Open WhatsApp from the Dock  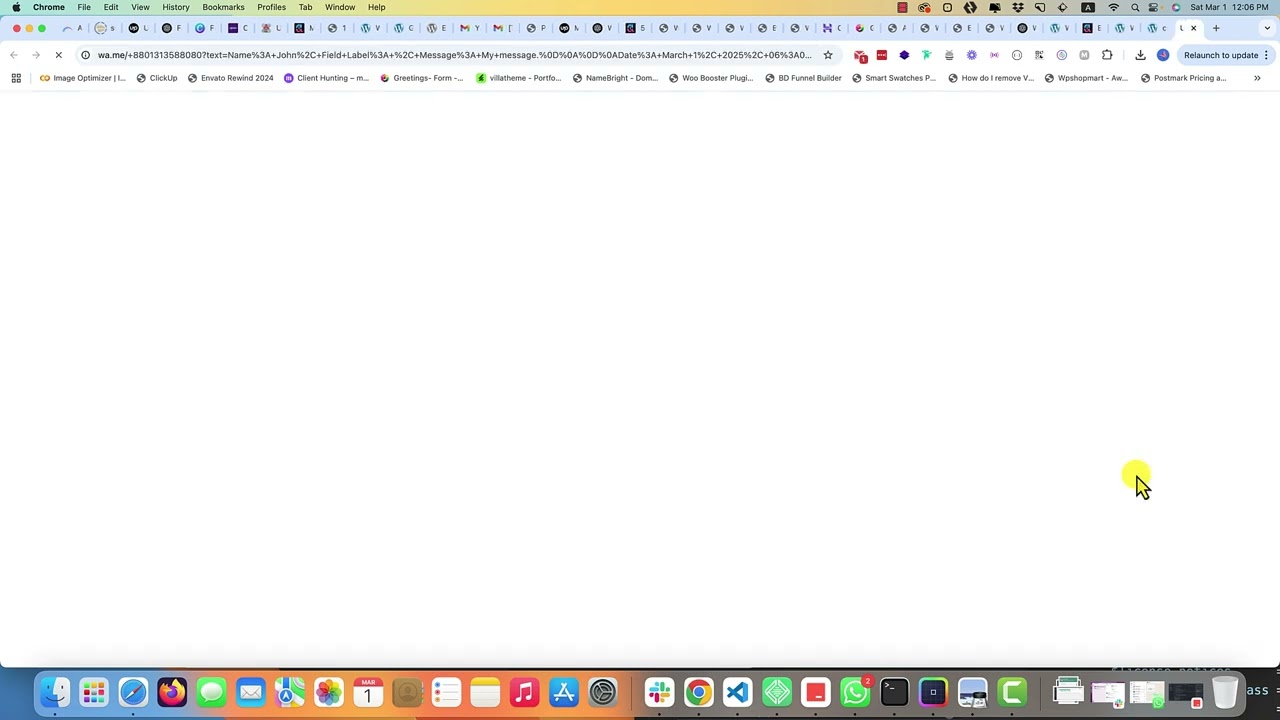click(855, 692)
